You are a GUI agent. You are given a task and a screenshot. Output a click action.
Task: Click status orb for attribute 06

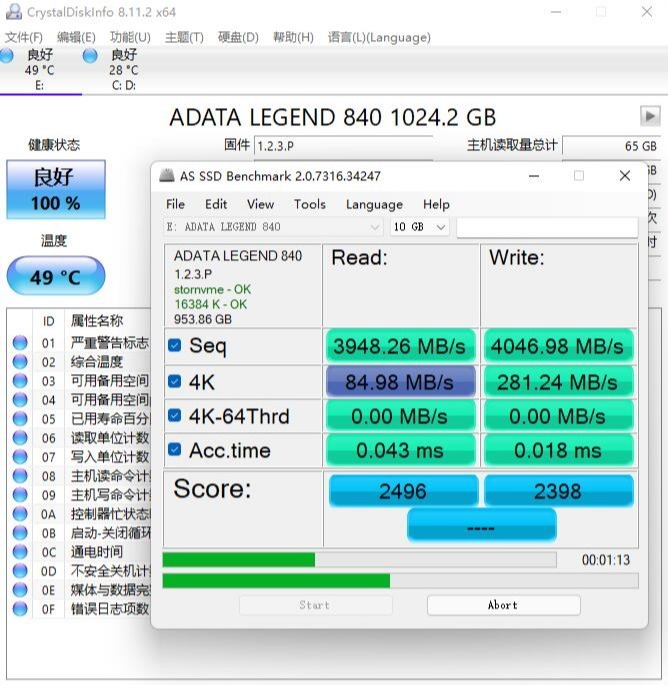pyautogui.click(x=20, y=437)
